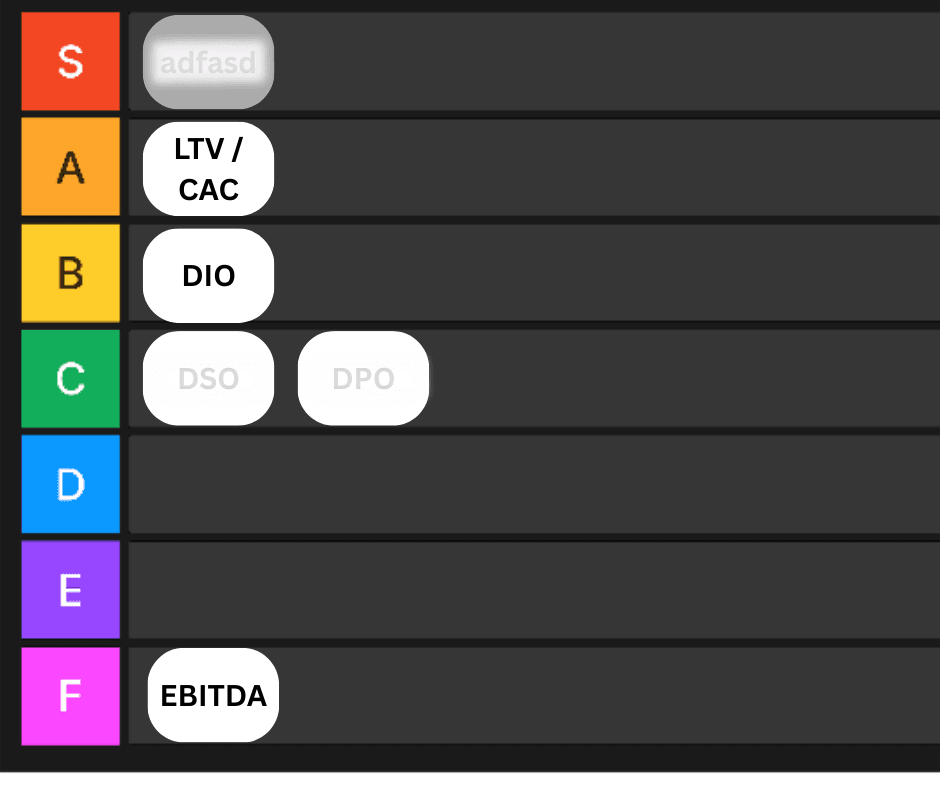Click the empty D tier row area
Image resolution: width=940 pixels, height=788 pixels.
pyautogui.click(x=535, y=485)
